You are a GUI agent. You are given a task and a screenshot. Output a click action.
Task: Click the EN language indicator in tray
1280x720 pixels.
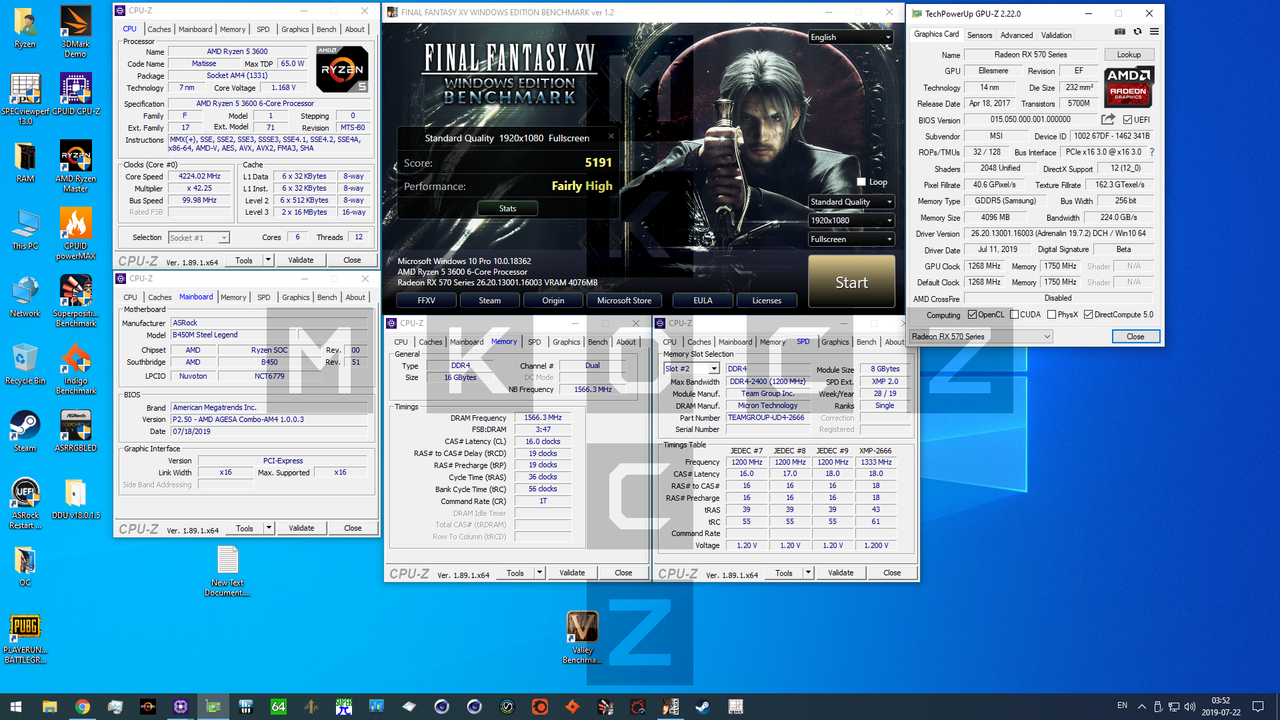(1122, 706)
